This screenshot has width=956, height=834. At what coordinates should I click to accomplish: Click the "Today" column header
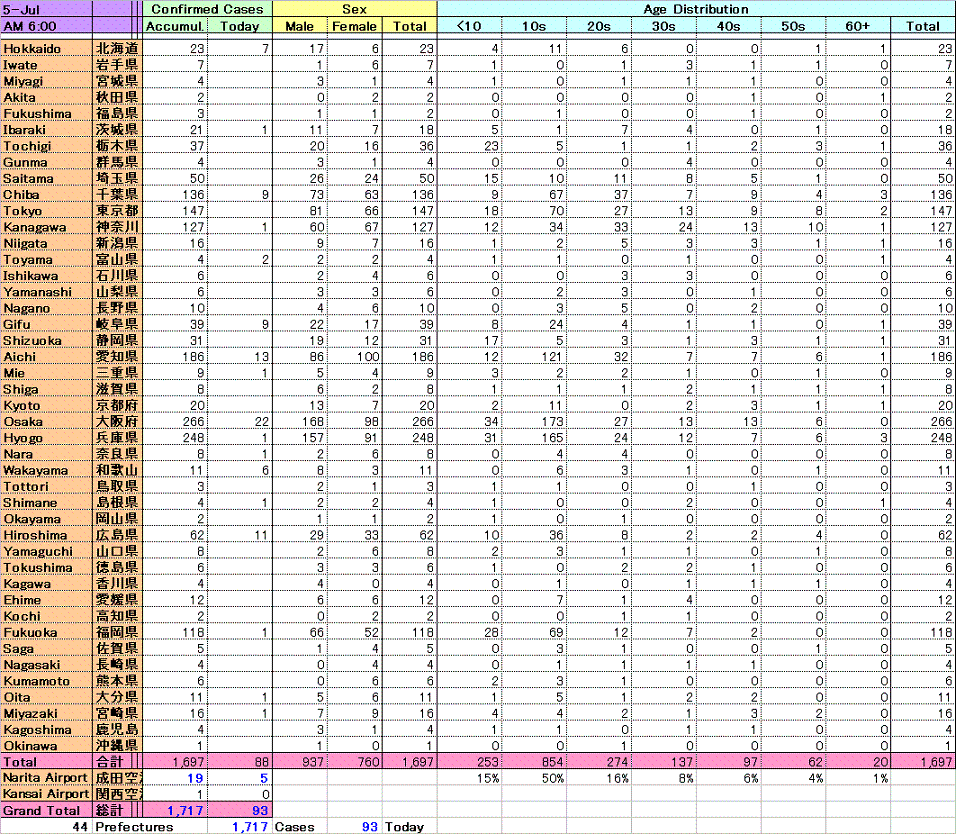(x=239, y=26)
